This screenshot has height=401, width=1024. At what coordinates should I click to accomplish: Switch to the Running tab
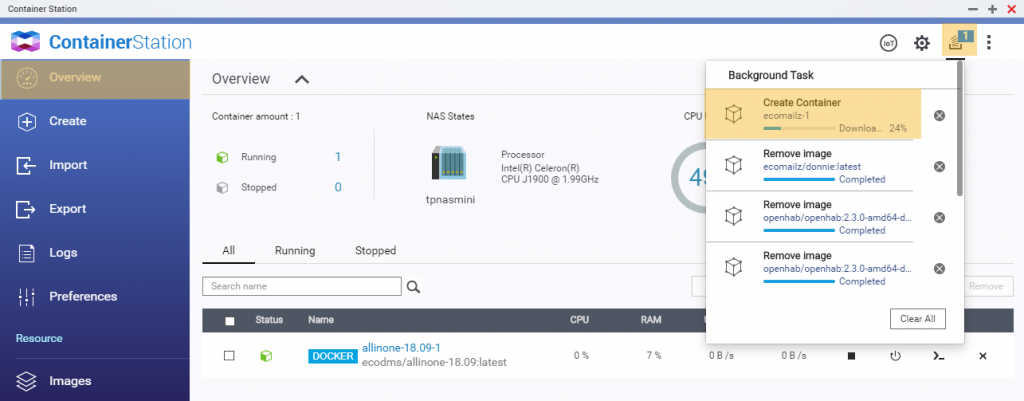[x=295, y=251]
